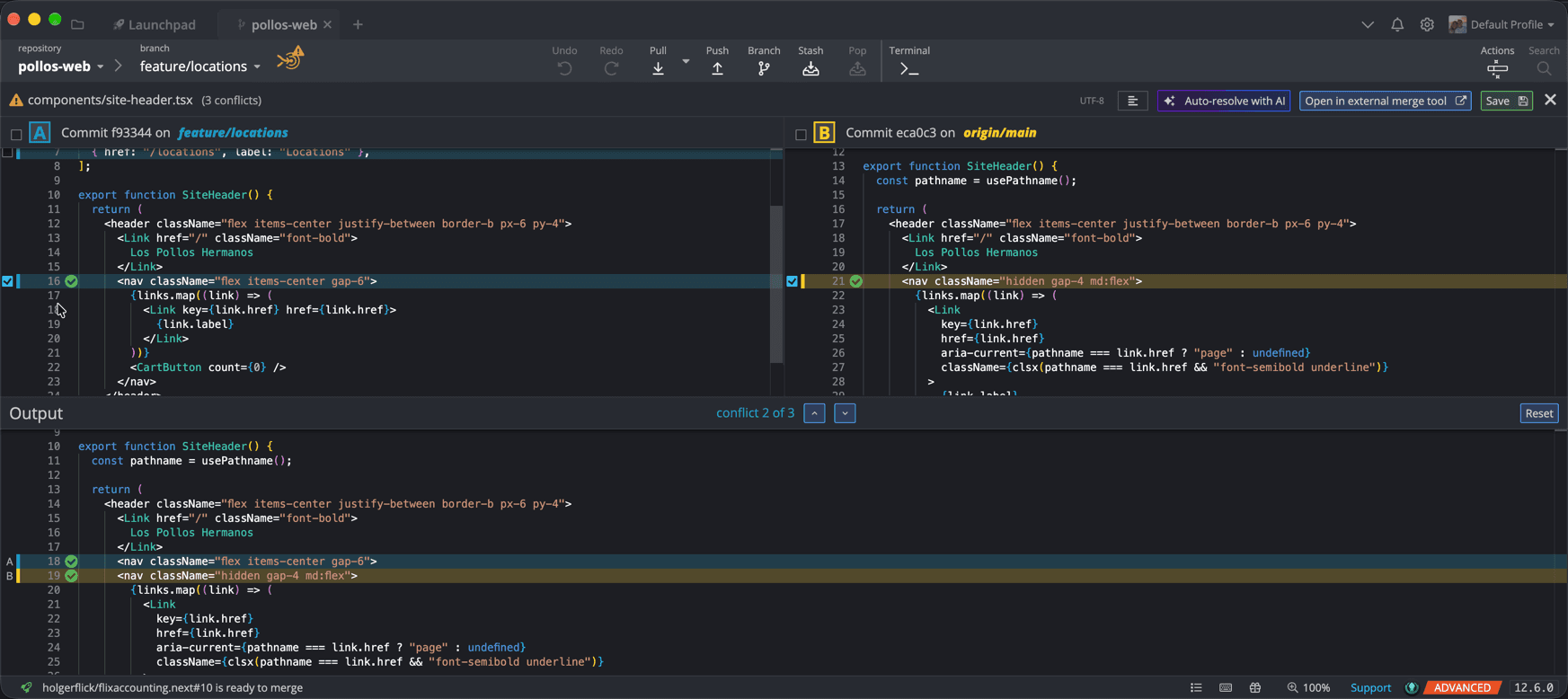Click Open in external merge tool

[x=1385, y=101]
